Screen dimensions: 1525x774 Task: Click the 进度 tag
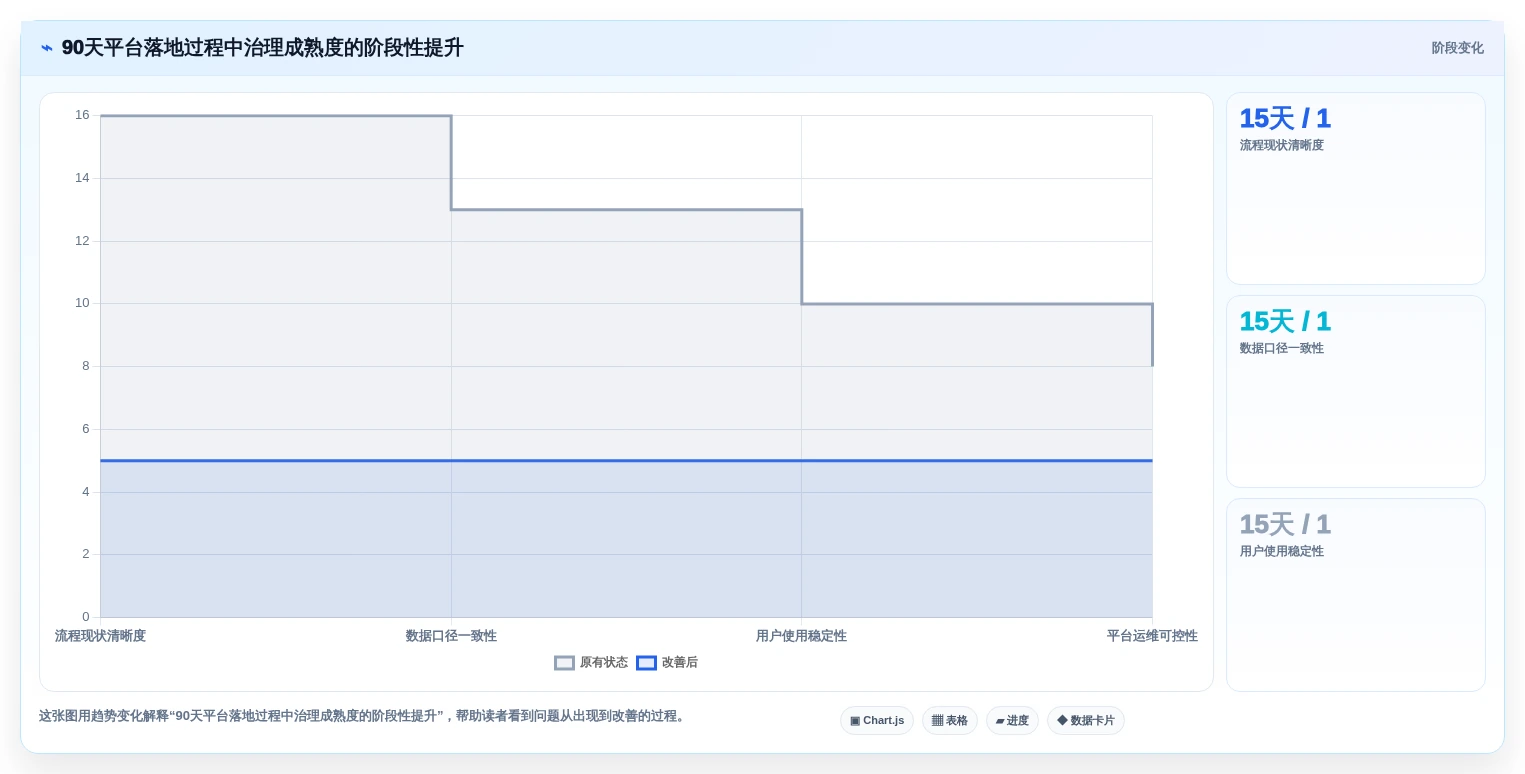pos(1012,720)
